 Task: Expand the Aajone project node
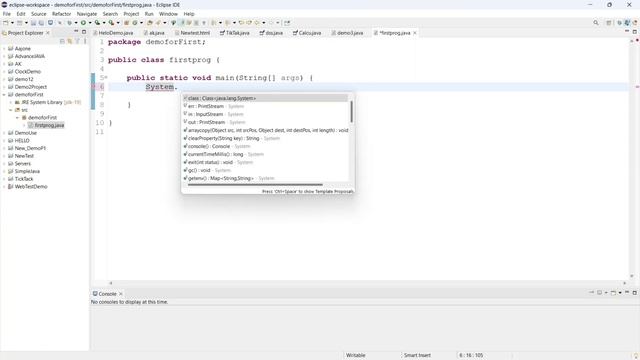coord(4,49)
